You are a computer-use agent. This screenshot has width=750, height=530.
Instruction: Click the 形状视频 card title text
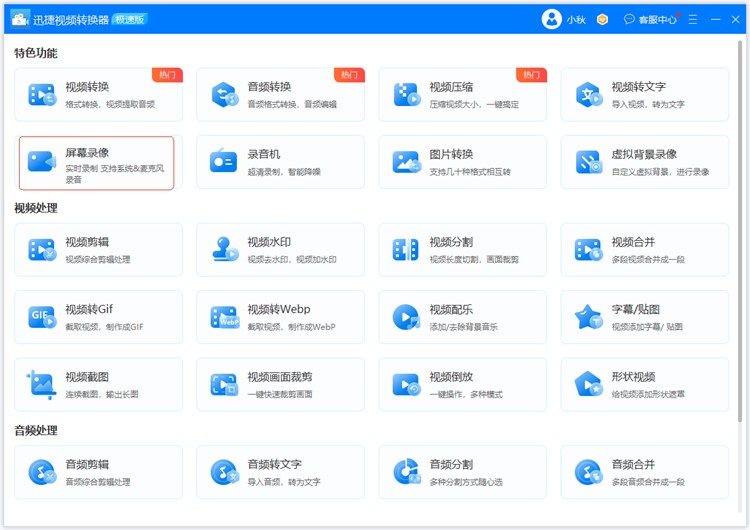[x=633, y=376]
